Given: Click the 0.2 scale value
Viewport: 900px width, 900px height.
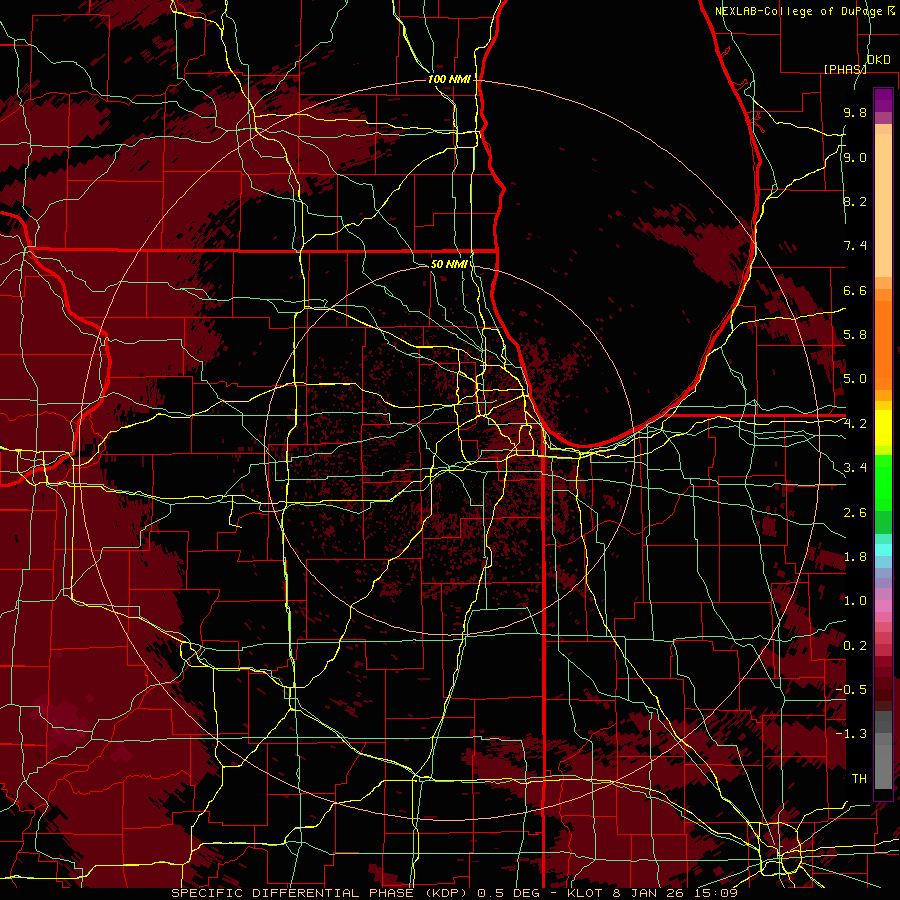Looking at the screenshot, I should [855, 646].
